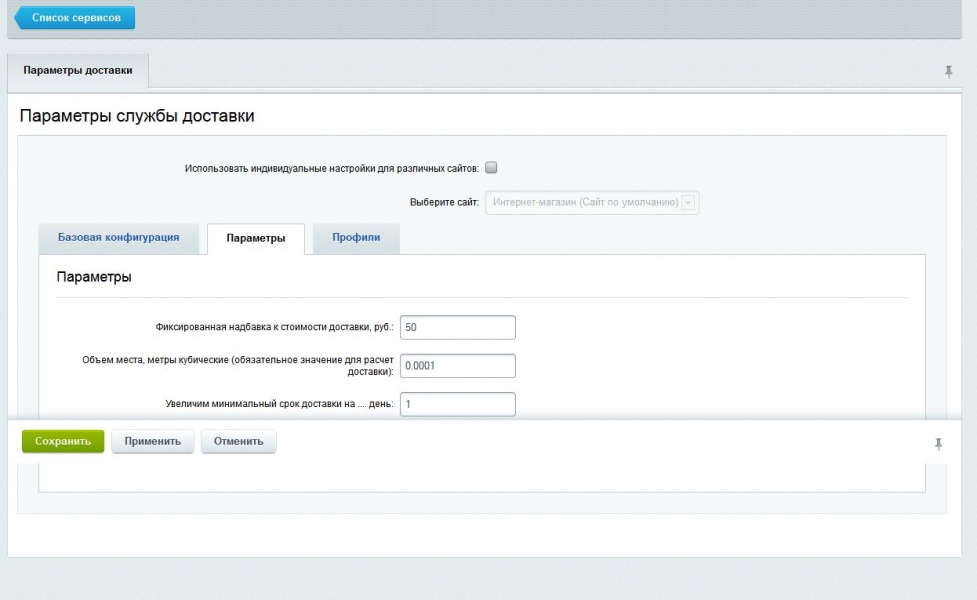
Task: Cancel changes with the Отменить button
Action: click(x=239, y=441)
